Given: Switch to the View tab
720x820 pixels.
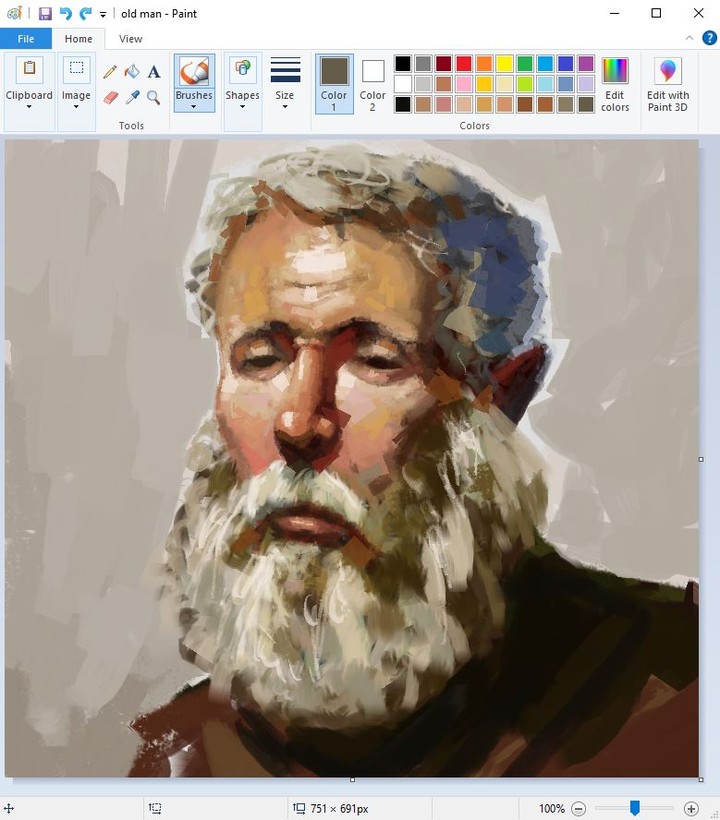Looking at the screenshot, I should [130, 39].
